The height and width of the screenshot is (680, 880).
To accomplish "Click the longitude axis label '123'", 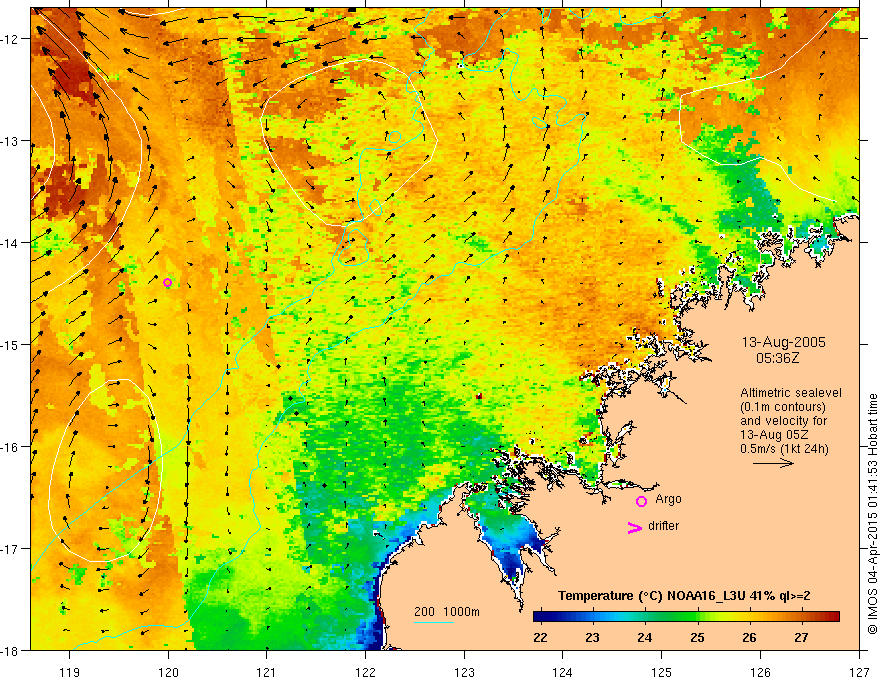I will 464,672.
